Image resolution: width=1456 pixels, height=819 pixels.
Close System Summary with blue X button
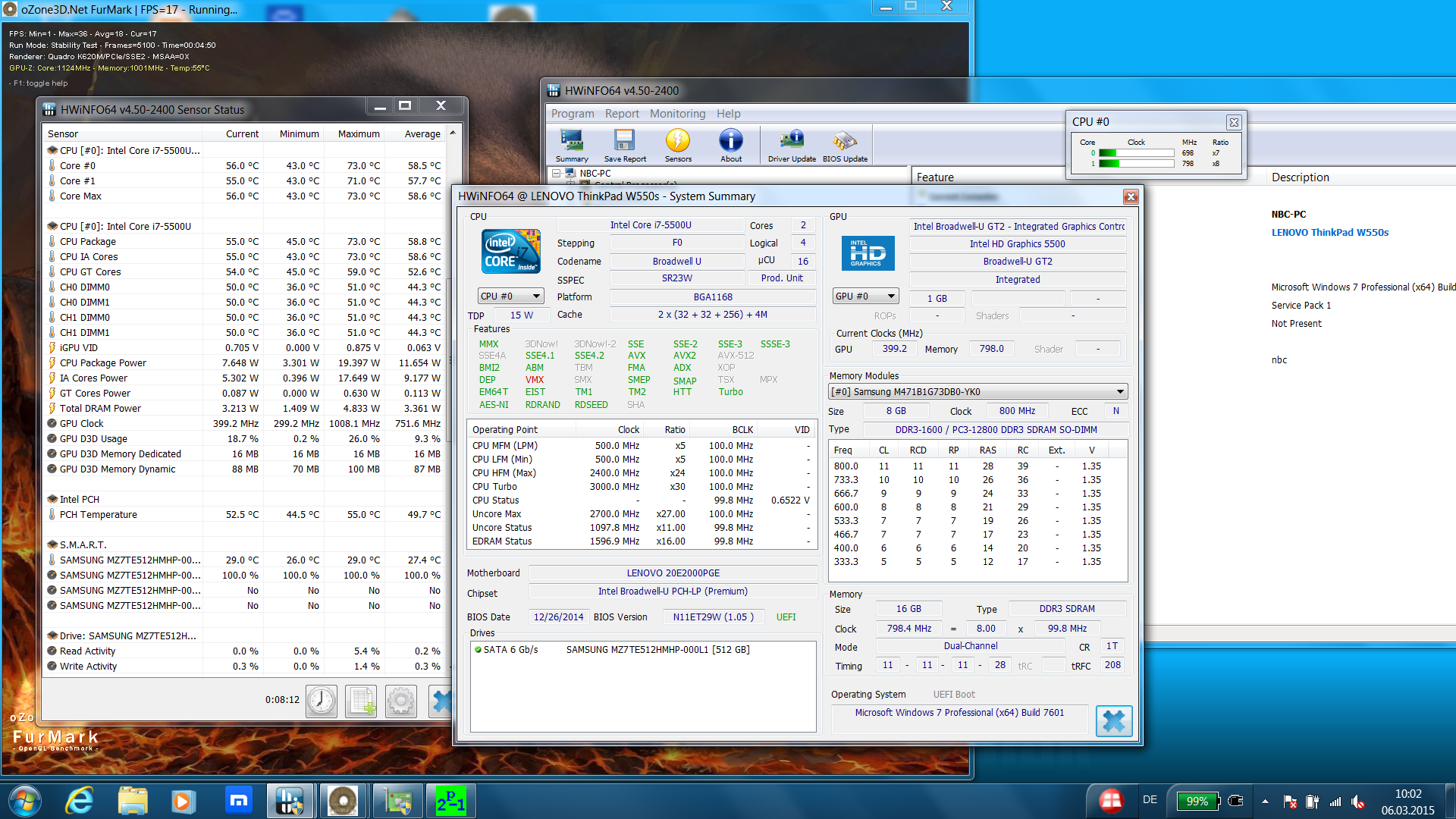coord(1113,720)
